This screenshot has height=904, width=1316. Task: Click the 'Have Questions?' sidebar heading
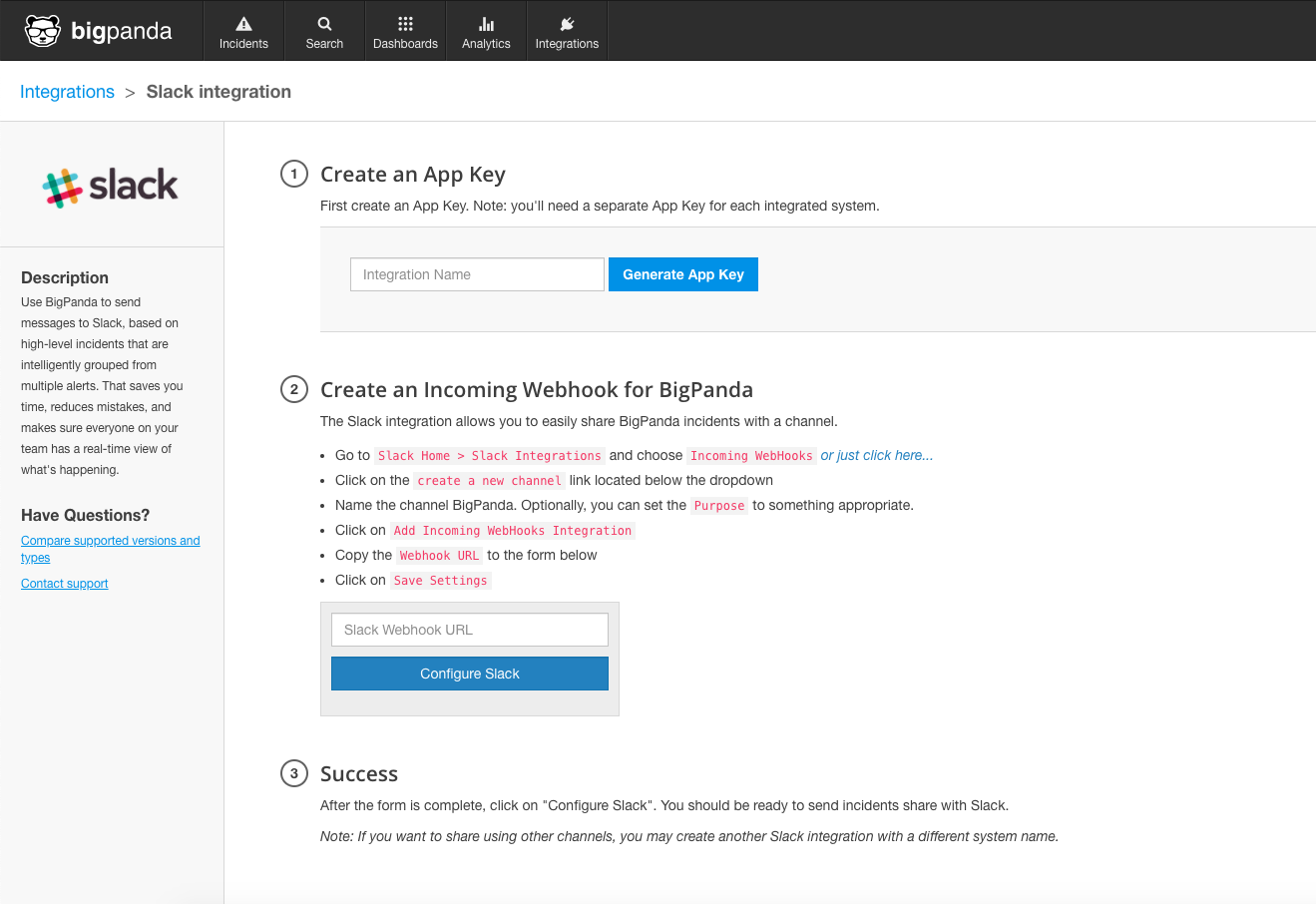[x=86, y=515]
